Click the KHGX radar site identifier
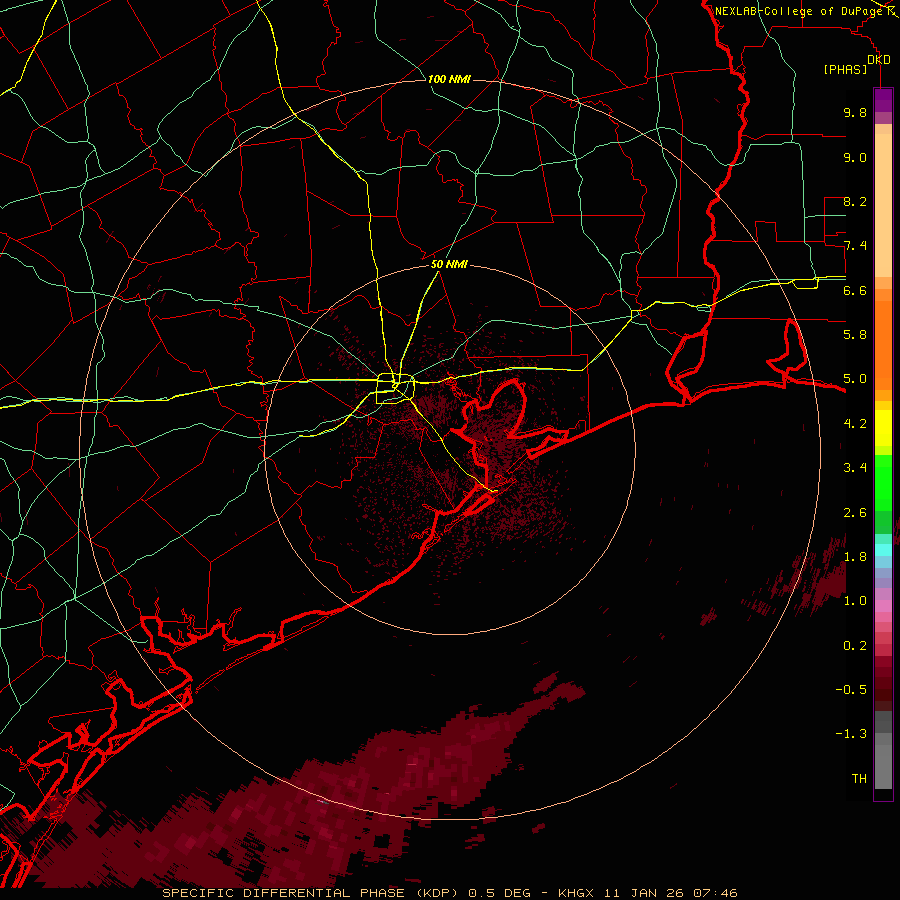 click(578, 893)
